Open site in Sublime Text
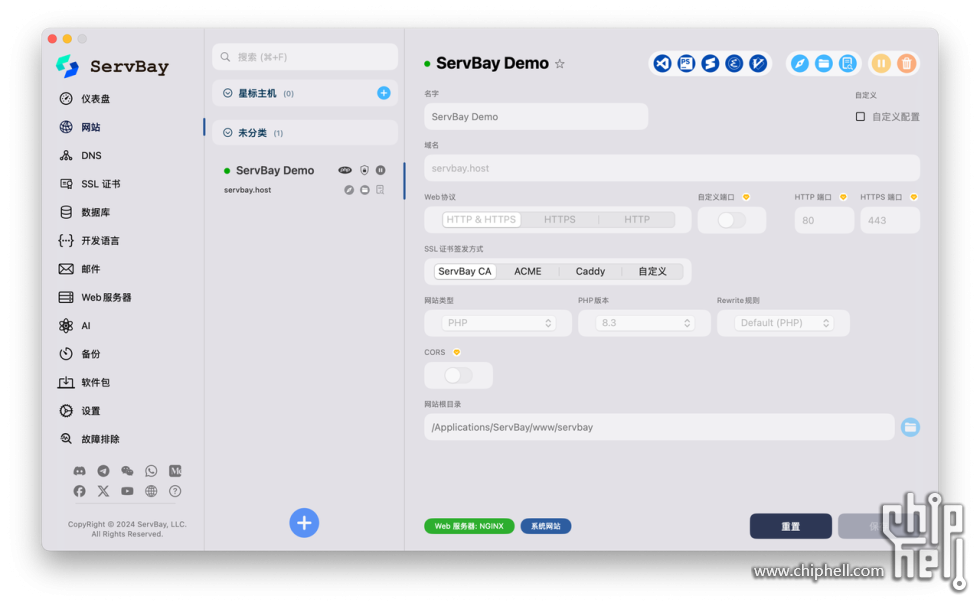The width and height of the screenshot is (980, 606). point(710,63)
